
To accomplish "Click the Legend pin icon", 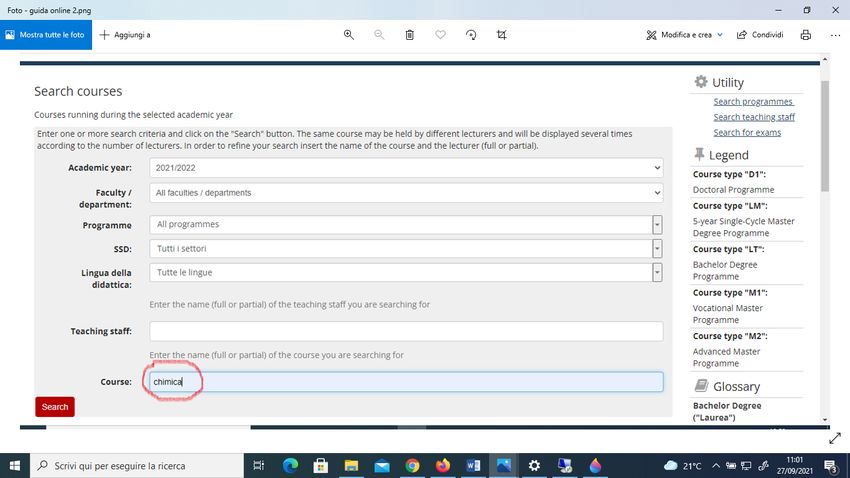I will [x=699, y=154].
